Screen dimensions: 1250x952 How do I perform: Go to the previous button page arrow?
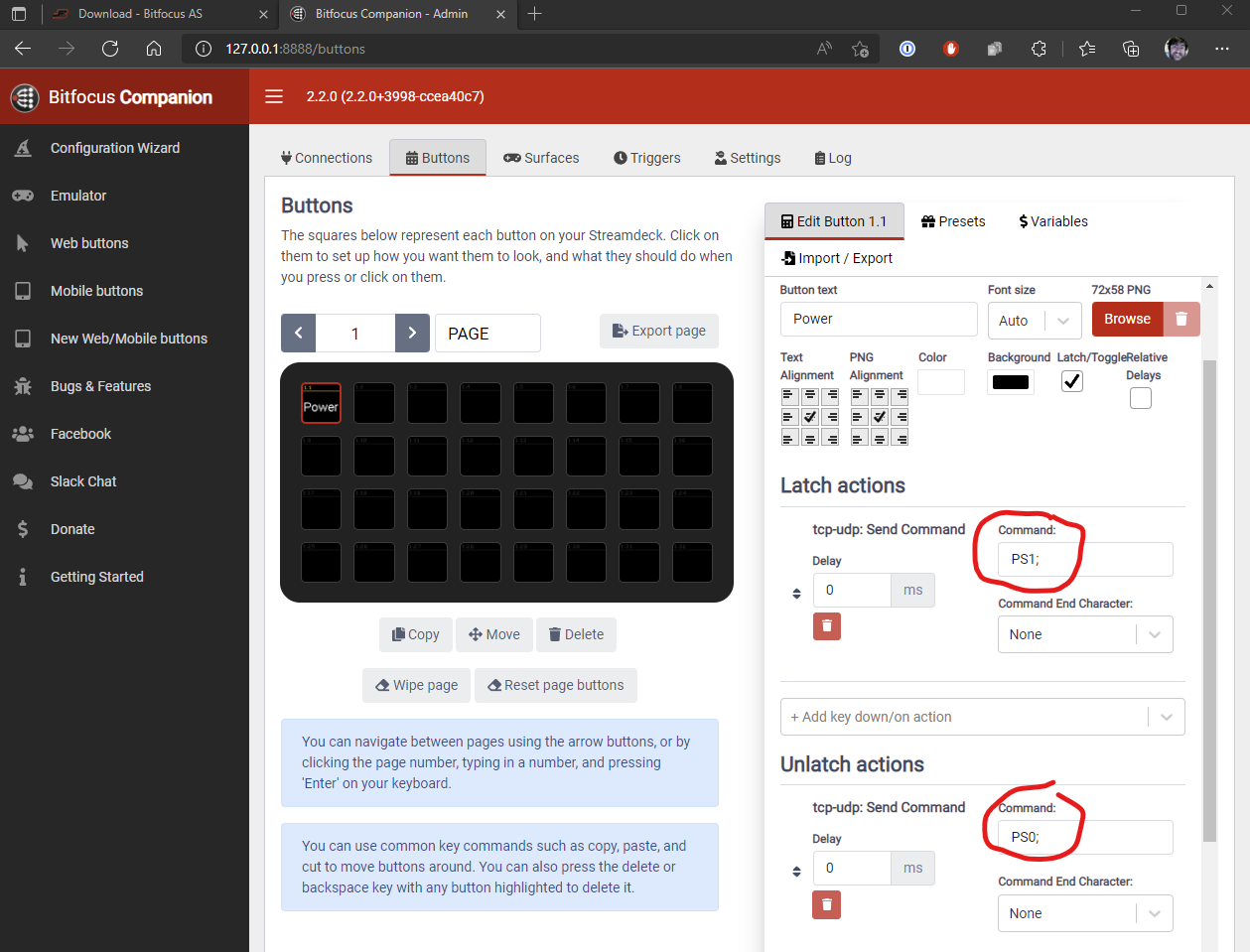(298, 333)
